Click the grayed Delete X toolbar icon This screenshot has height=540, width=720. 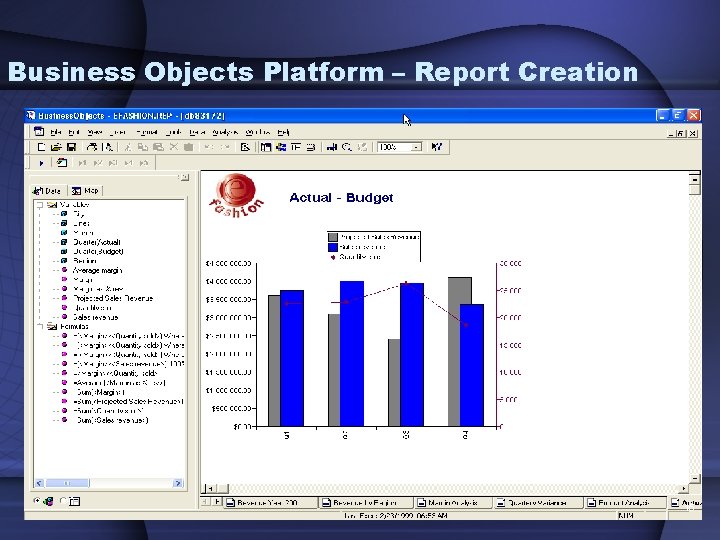pyautogui.click(x=174, y=147)
